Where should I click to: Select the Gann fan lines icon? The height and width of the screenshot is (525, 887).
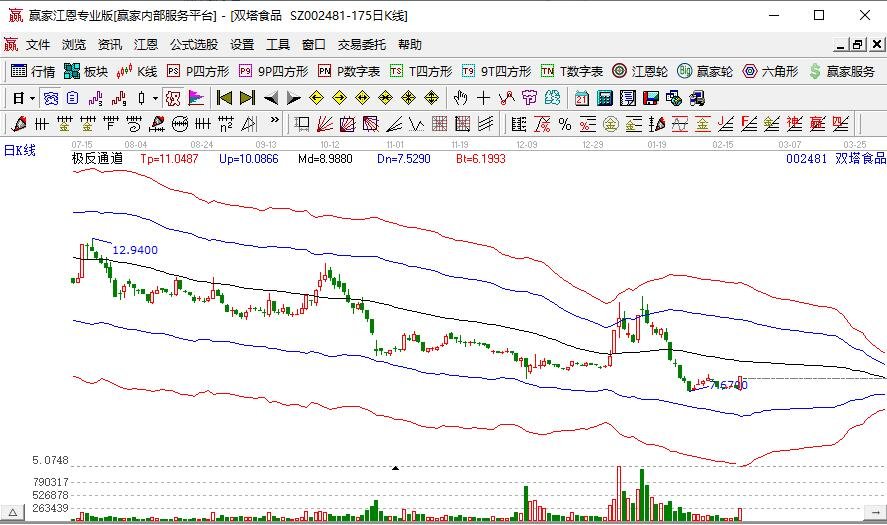(x=325, y=124)
